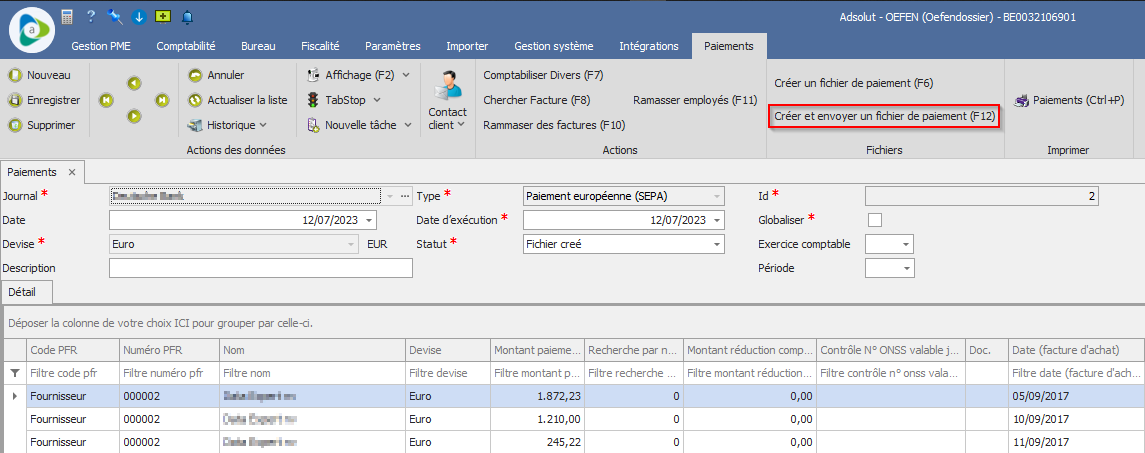This screenshot has width=1145, height=453.
Task: Click the Filtre devise filter field
Action: tap(448, 373)
